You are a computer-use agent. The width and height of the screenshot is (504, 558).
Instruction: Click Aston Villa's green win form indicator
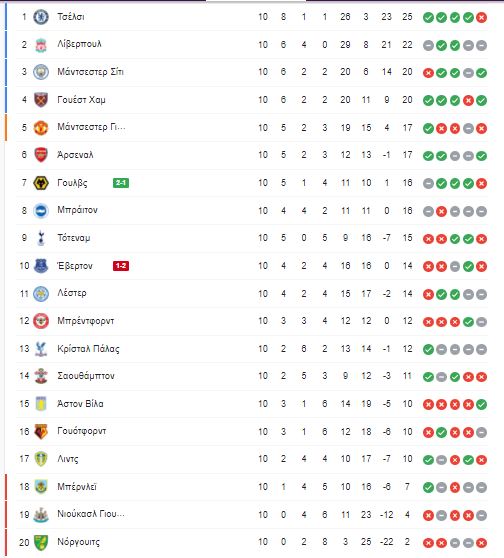(481, 405)
